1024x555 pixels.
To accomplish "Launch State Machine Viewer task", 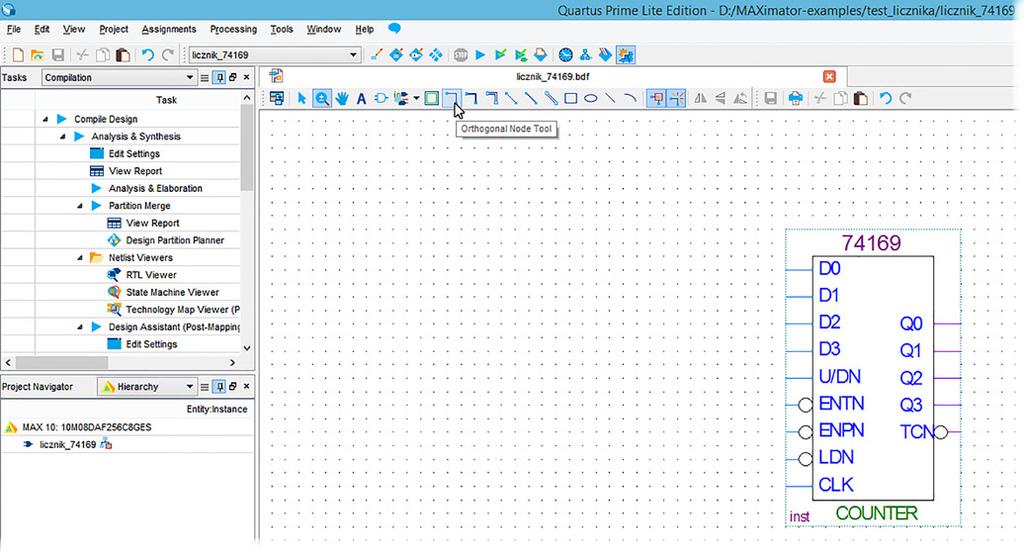I will pyautogui.click(x=172, y=293).
